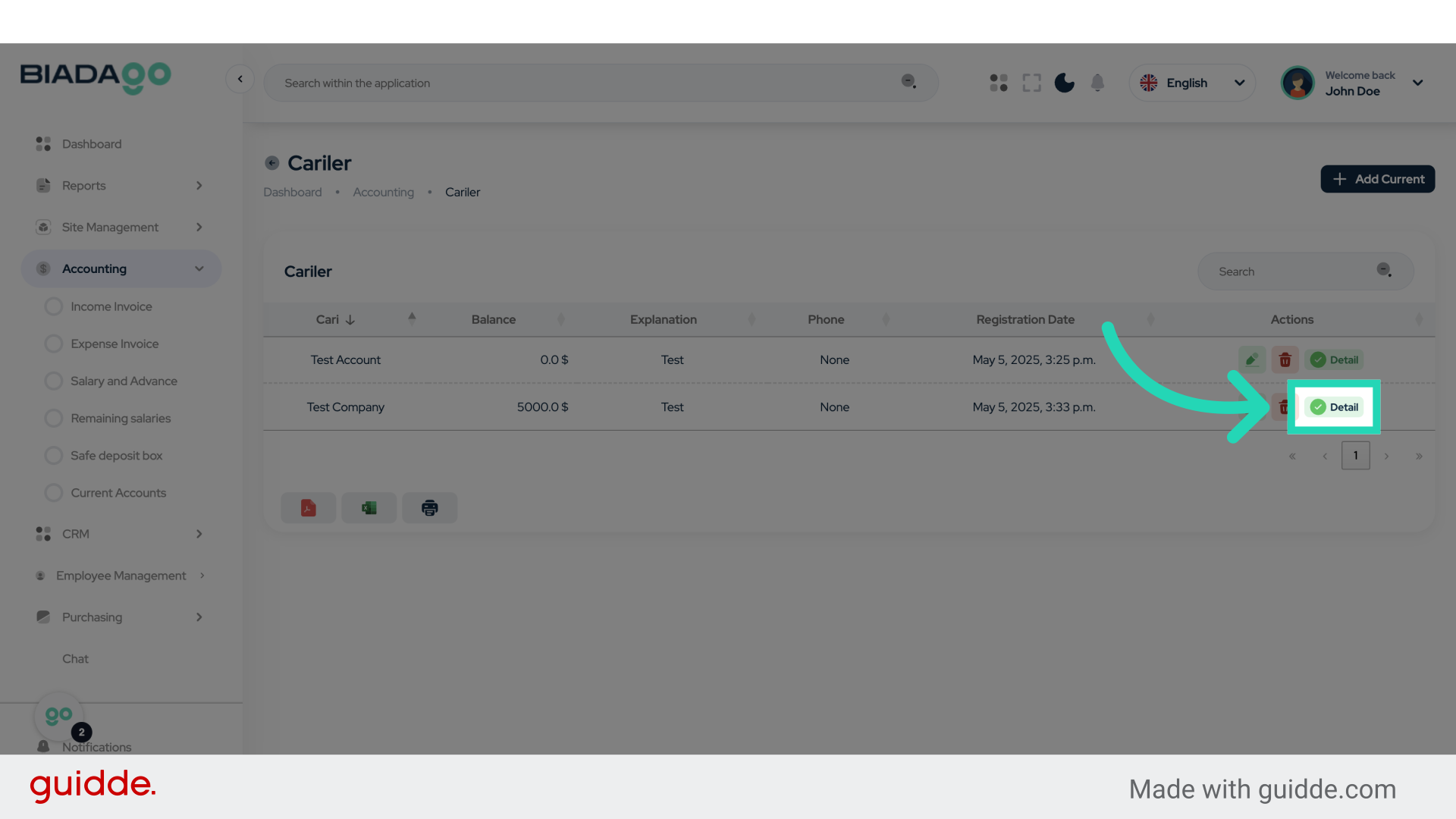Collapse the sidebar with arrow button
Viewport: 1456px width, 819px height.
pos(240,79)
